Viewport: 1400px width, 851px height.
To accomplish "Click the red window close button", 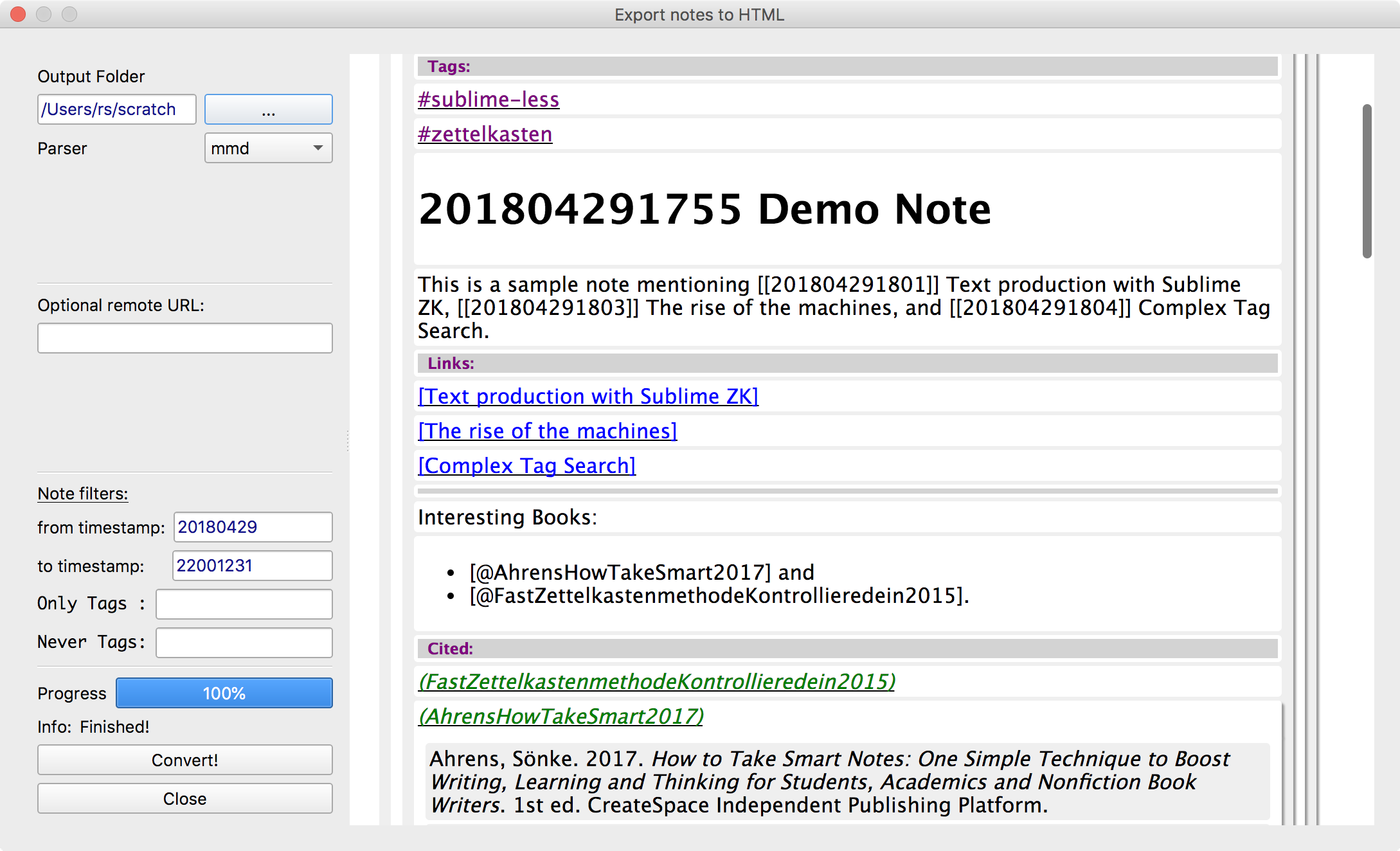I will (19, 14).
